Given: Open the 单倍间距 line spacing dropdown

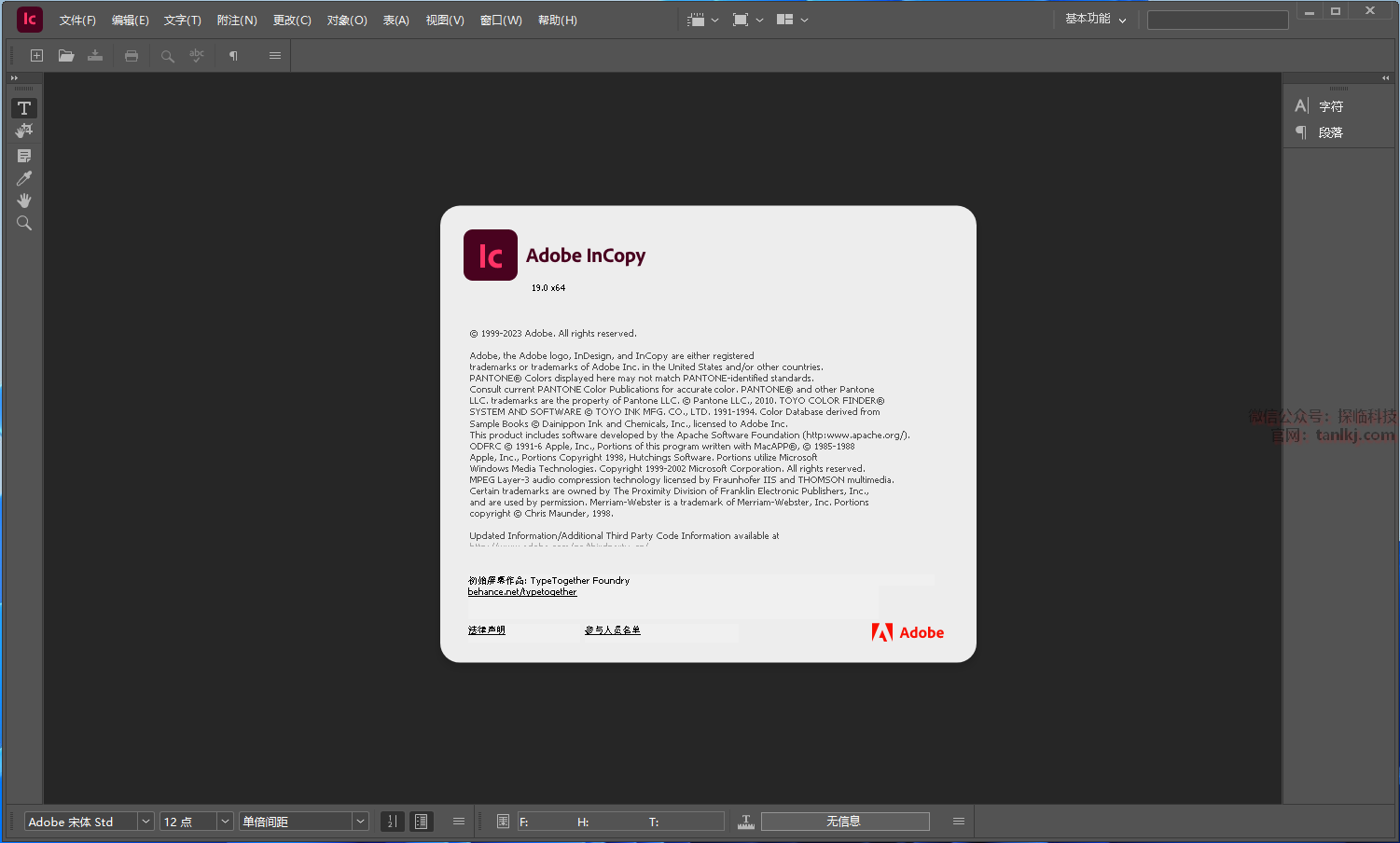Looking at the screenshot, I should (x=360, y=822).
